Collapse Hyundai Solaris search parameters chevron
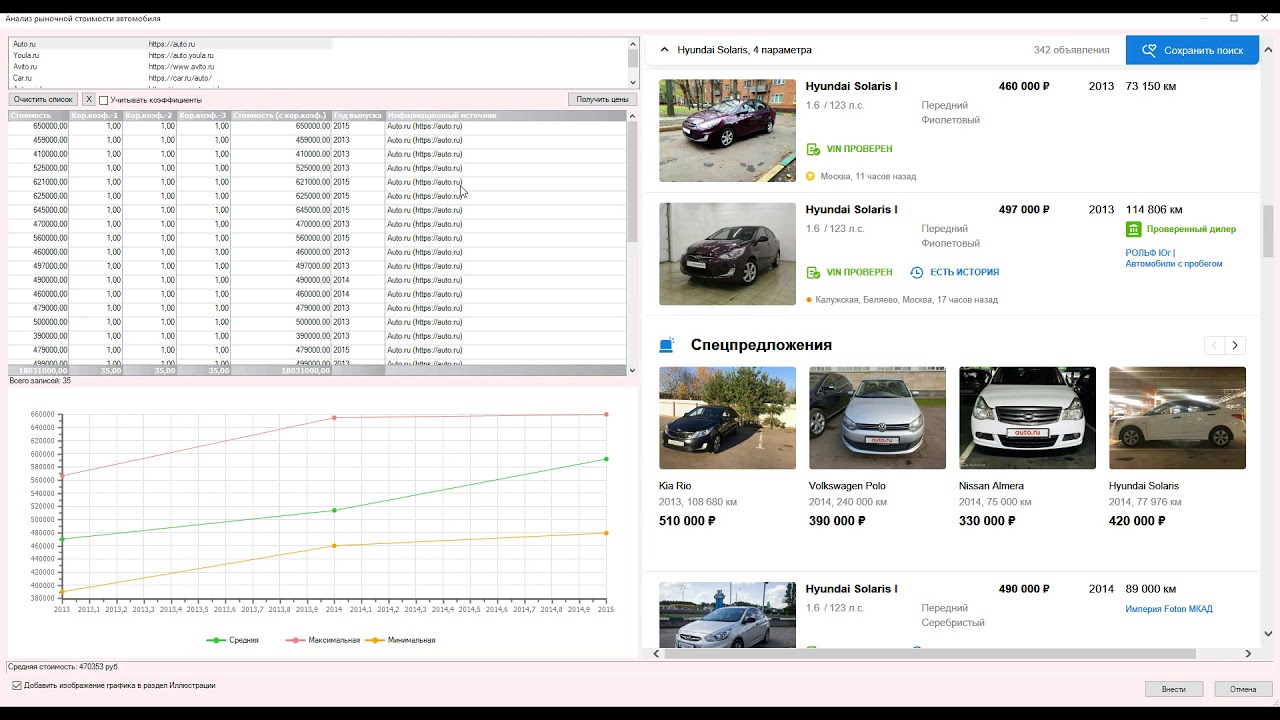Image resolution: width=1280 pixels, height=720 pixels. pos(664,50)
